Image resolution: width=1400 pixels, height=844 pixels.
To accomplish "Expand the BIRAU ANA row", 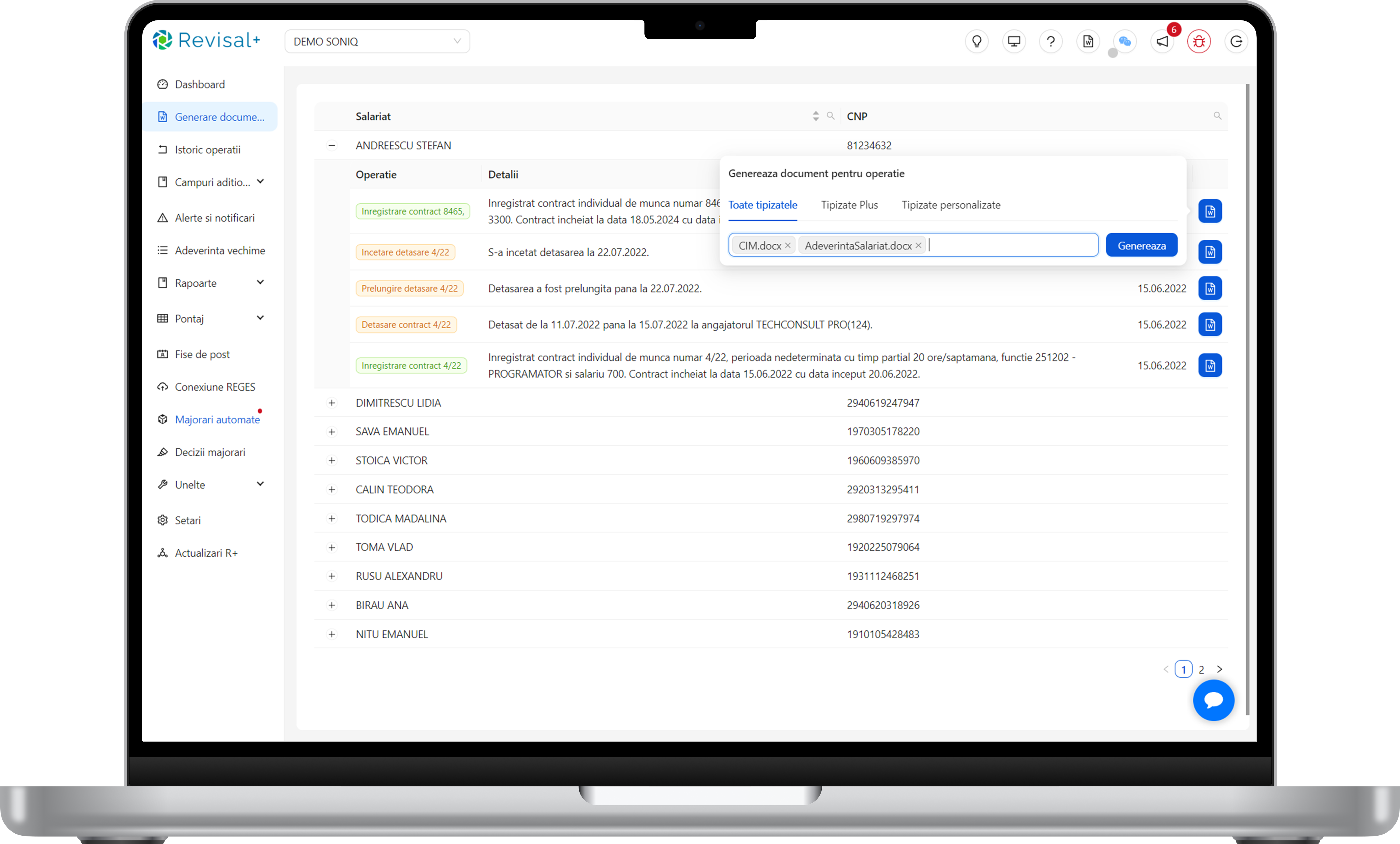I will [x=332, y=605].
